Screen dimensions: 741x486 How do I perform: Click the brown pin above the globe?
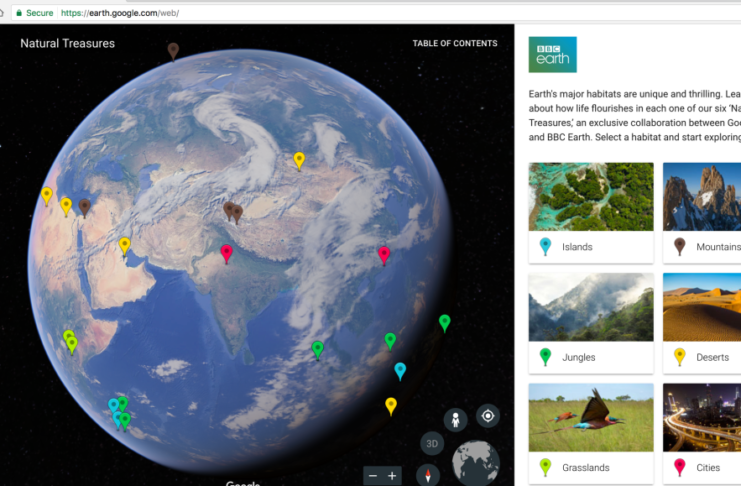pos(173,49)
